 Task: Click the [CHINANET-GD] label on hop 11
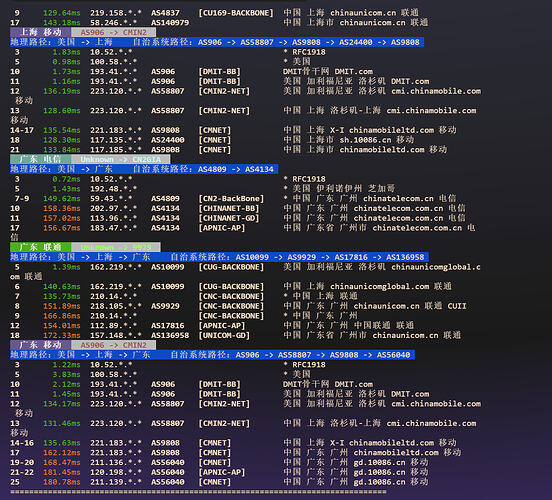228,218
